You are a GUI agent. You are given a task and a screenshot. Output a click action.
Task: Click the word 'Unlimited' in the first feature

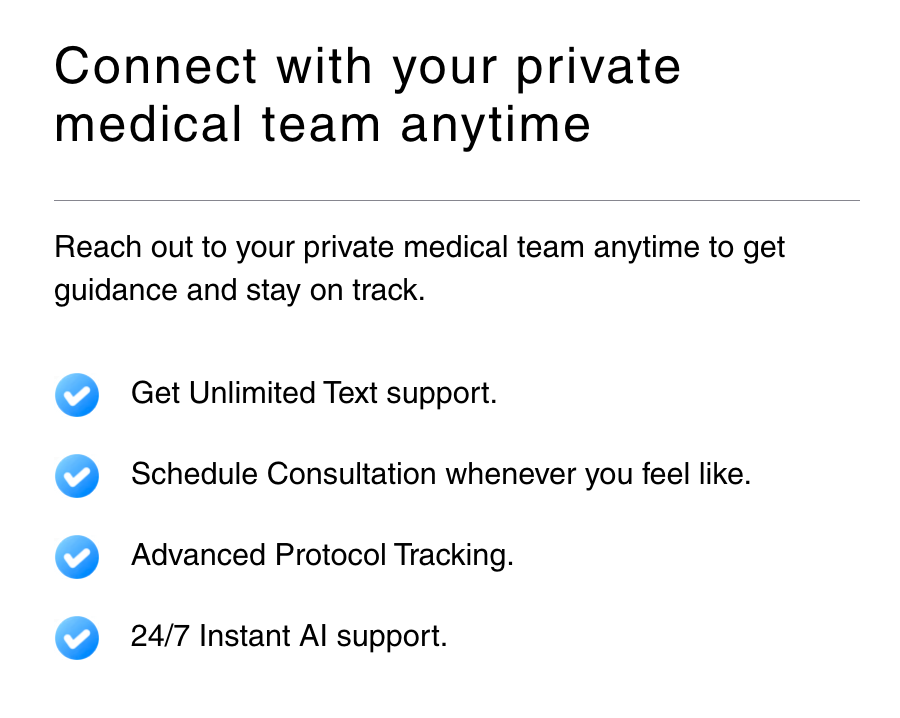click(252, 393)
